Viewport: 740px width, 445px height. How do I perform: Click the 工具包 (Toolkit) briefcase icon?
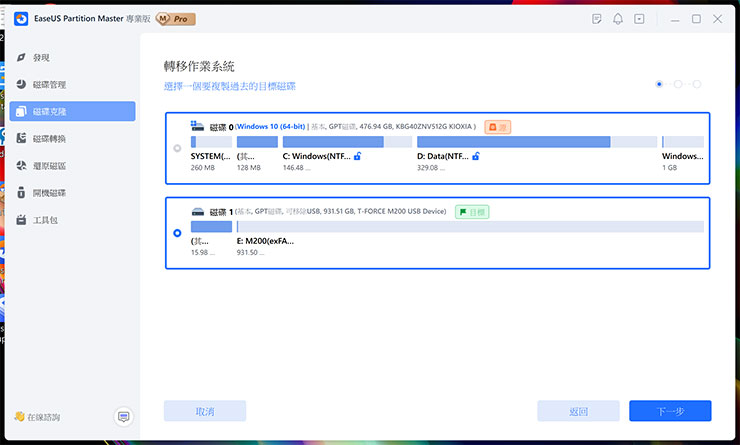(x=21, y=220)
